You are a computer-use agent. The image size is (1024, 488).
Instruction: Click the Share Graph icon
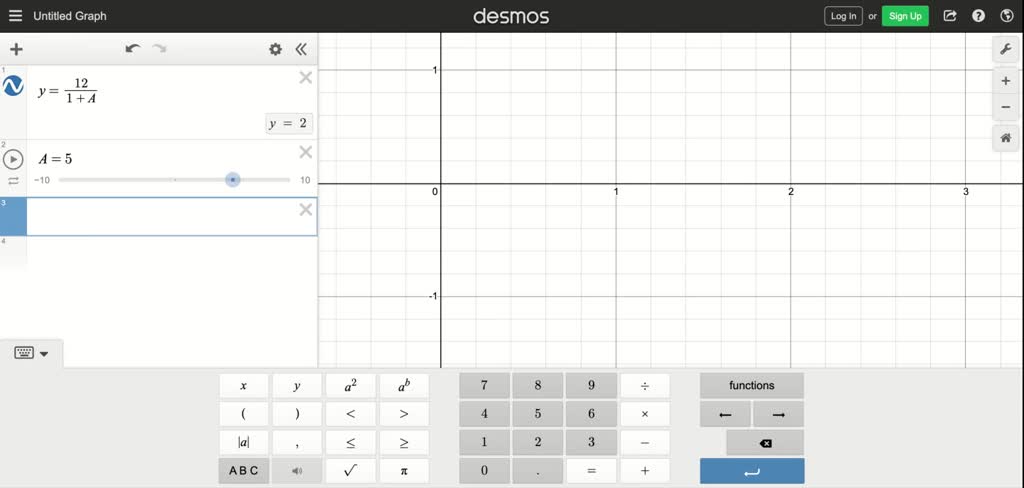[x=950, y=16]
